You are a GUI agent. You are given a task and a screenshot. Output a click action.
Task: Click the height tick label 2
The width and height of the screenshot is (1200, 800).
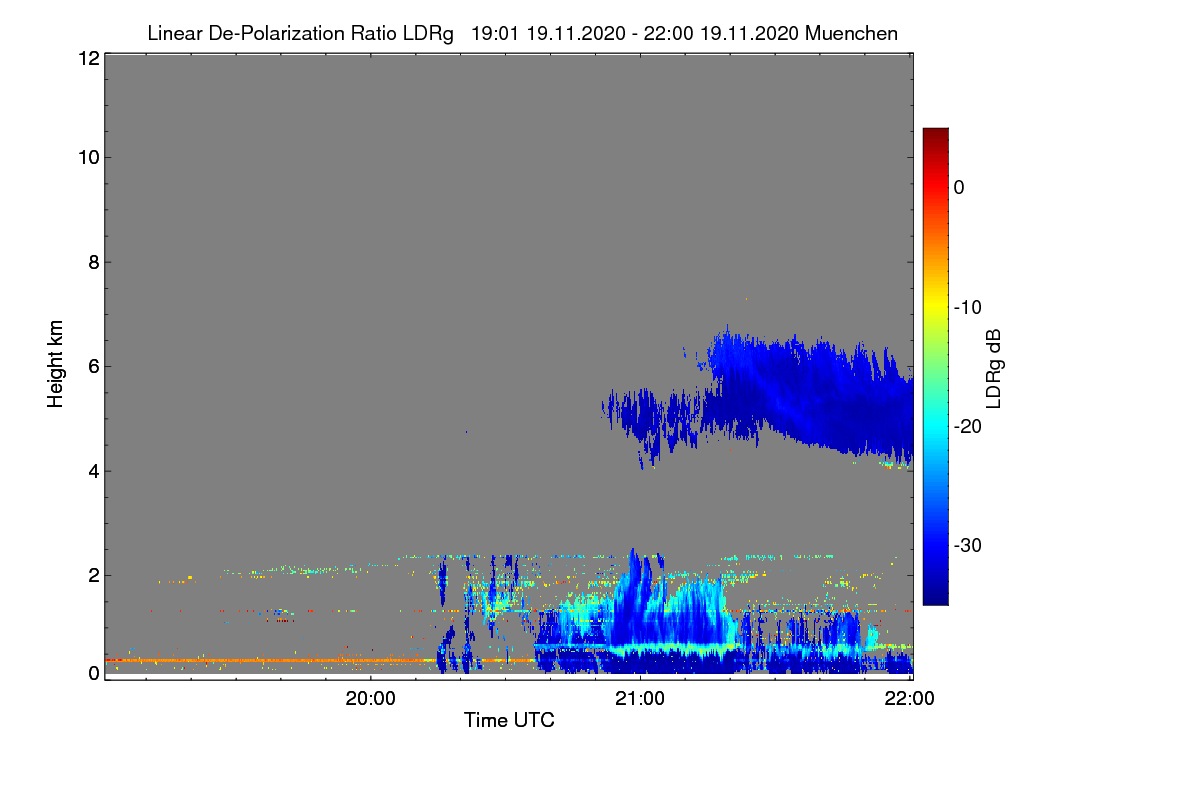tap(92, 575)
